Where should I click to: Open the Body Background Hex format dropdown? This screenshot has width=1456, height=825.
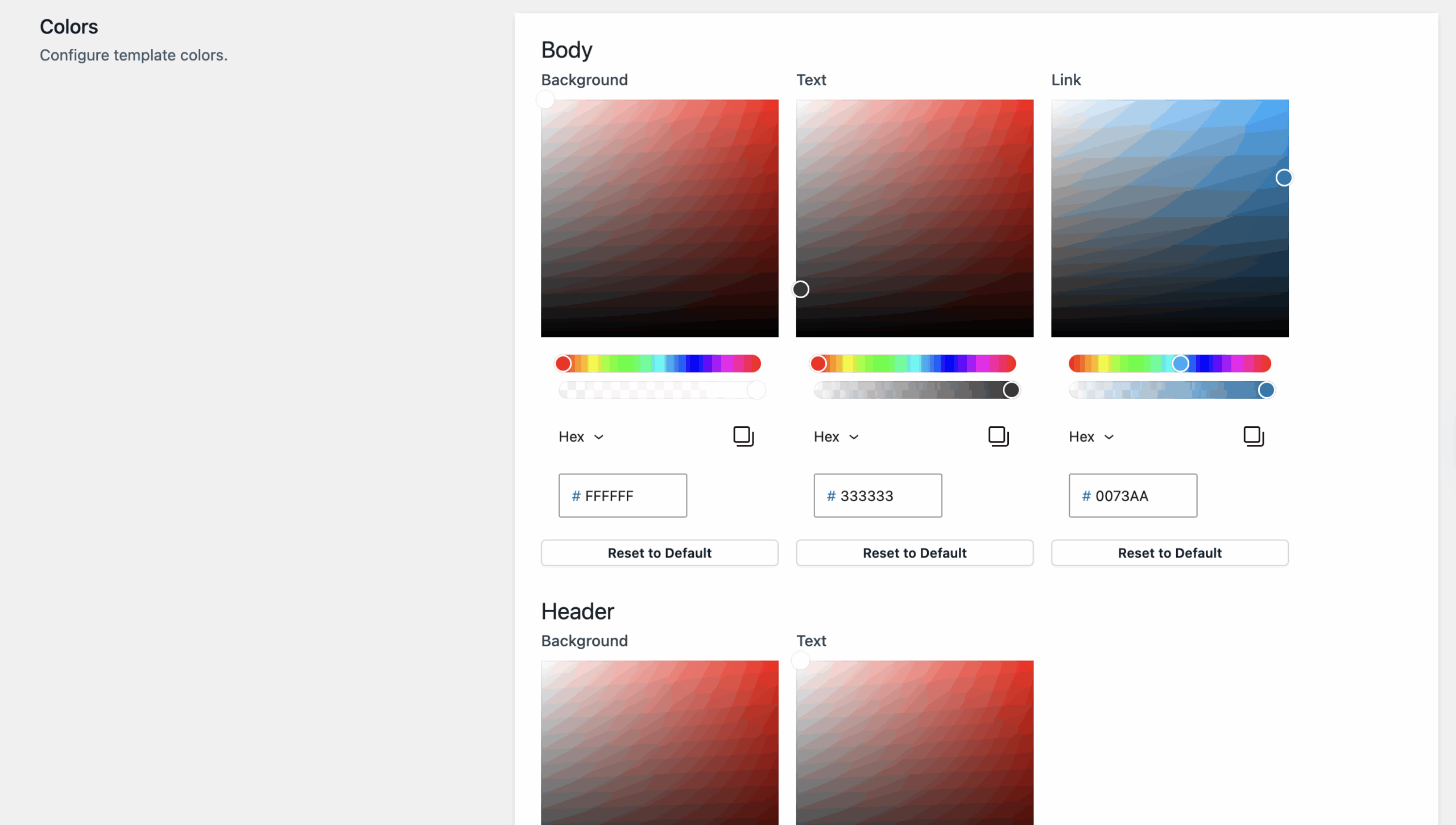(581, 437)
